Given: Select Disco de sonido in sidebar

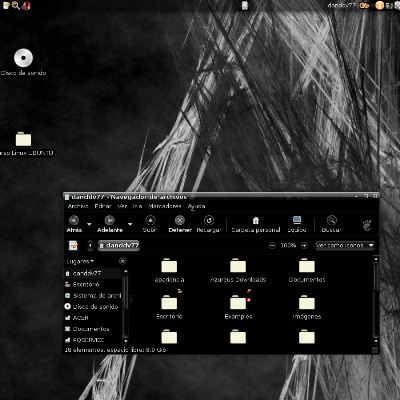Looking at the screenshot, I should [92, 307].
